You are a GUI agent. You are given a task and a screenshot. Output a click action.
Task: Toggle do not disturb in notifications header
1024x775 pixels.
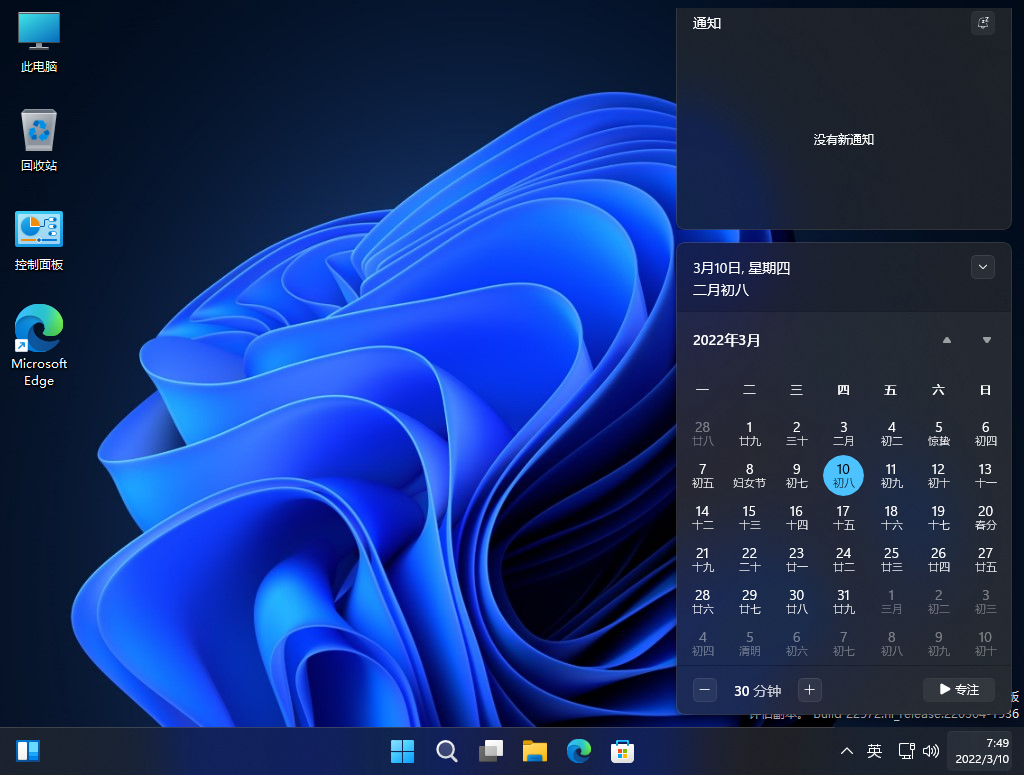click(983, 23)
